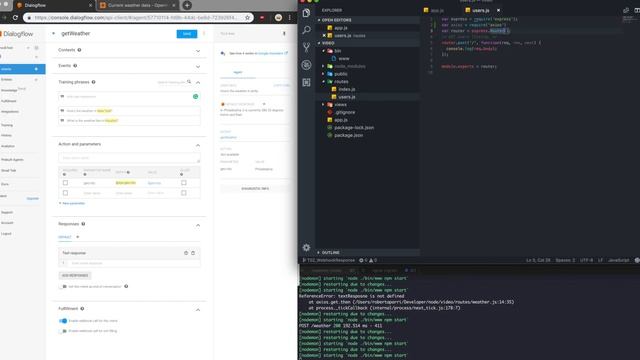The width and height of the screenshot is (640, 360).
Task: Collapse the Fulfillment section
Action: [198, 310]
